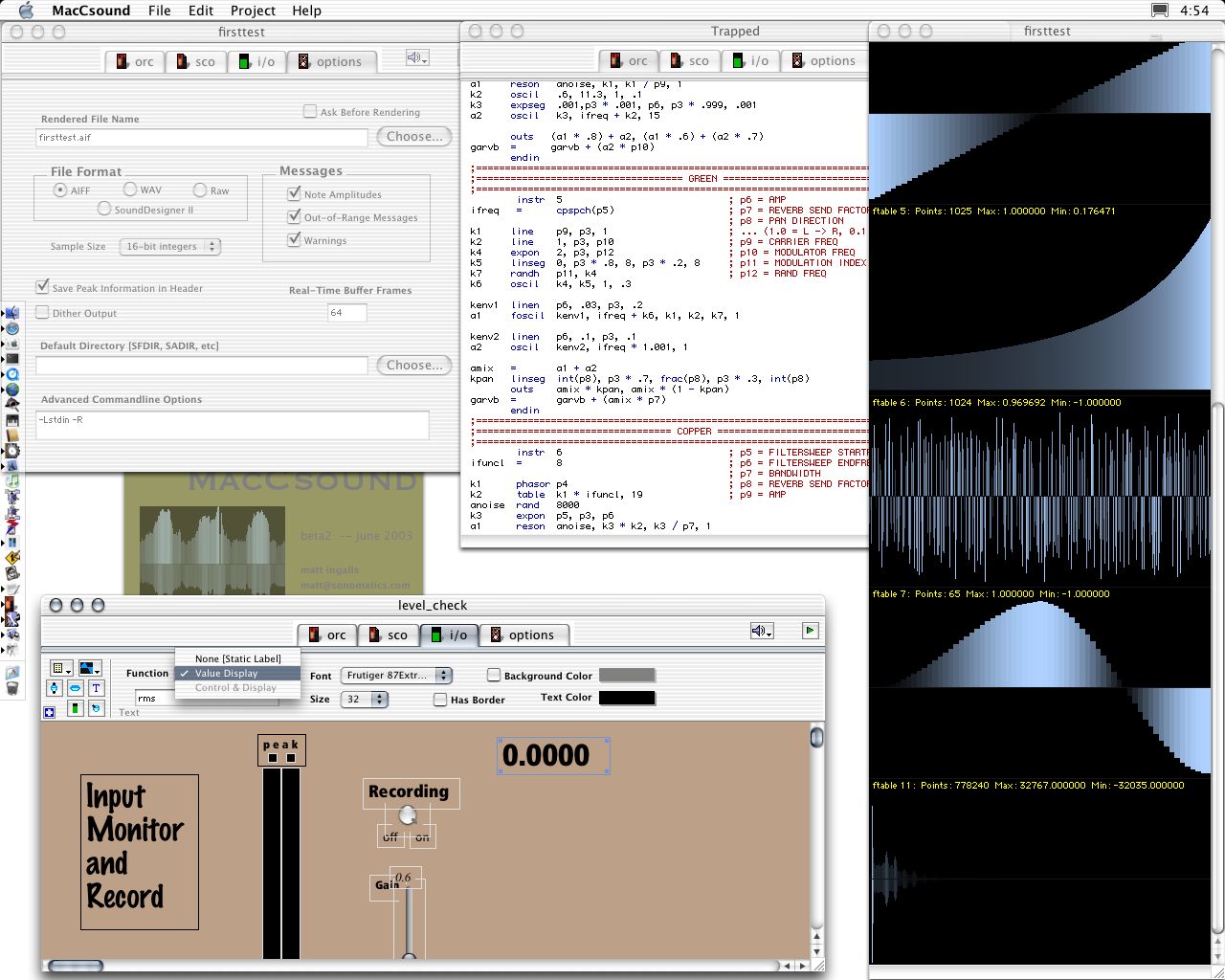Viewport: 1225px width, 980px height.
Task: Open the Edit menu
Action: tap(201, 11)
